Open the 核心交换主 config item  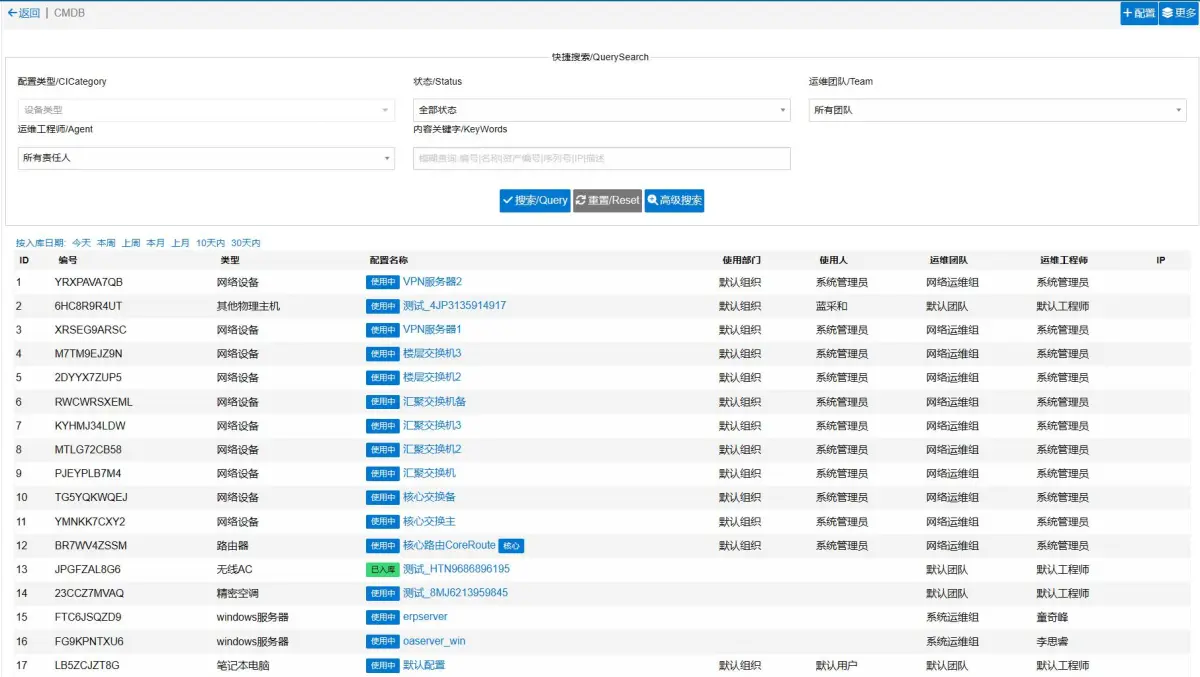(429, 522)
